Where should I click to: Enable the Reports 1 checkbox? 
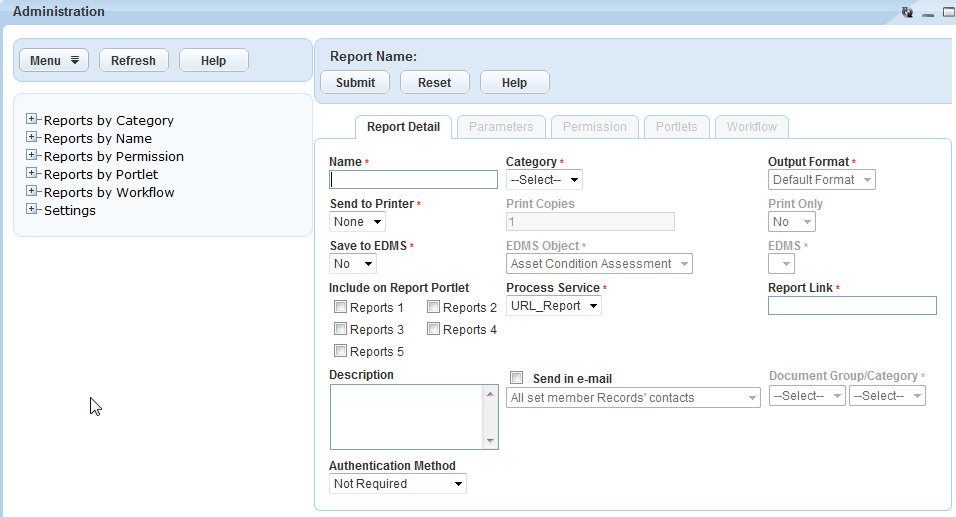pyautogui.click(x=341, y=307)
